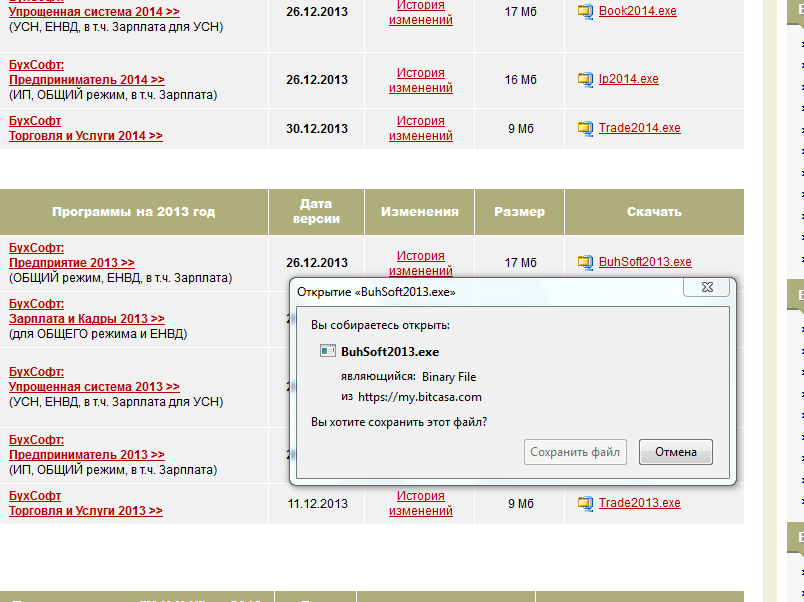This screenshot has height=602, width=804.
Task: Click the download icon beside BuhSoft2013.exe link
Action: point(585,263)
